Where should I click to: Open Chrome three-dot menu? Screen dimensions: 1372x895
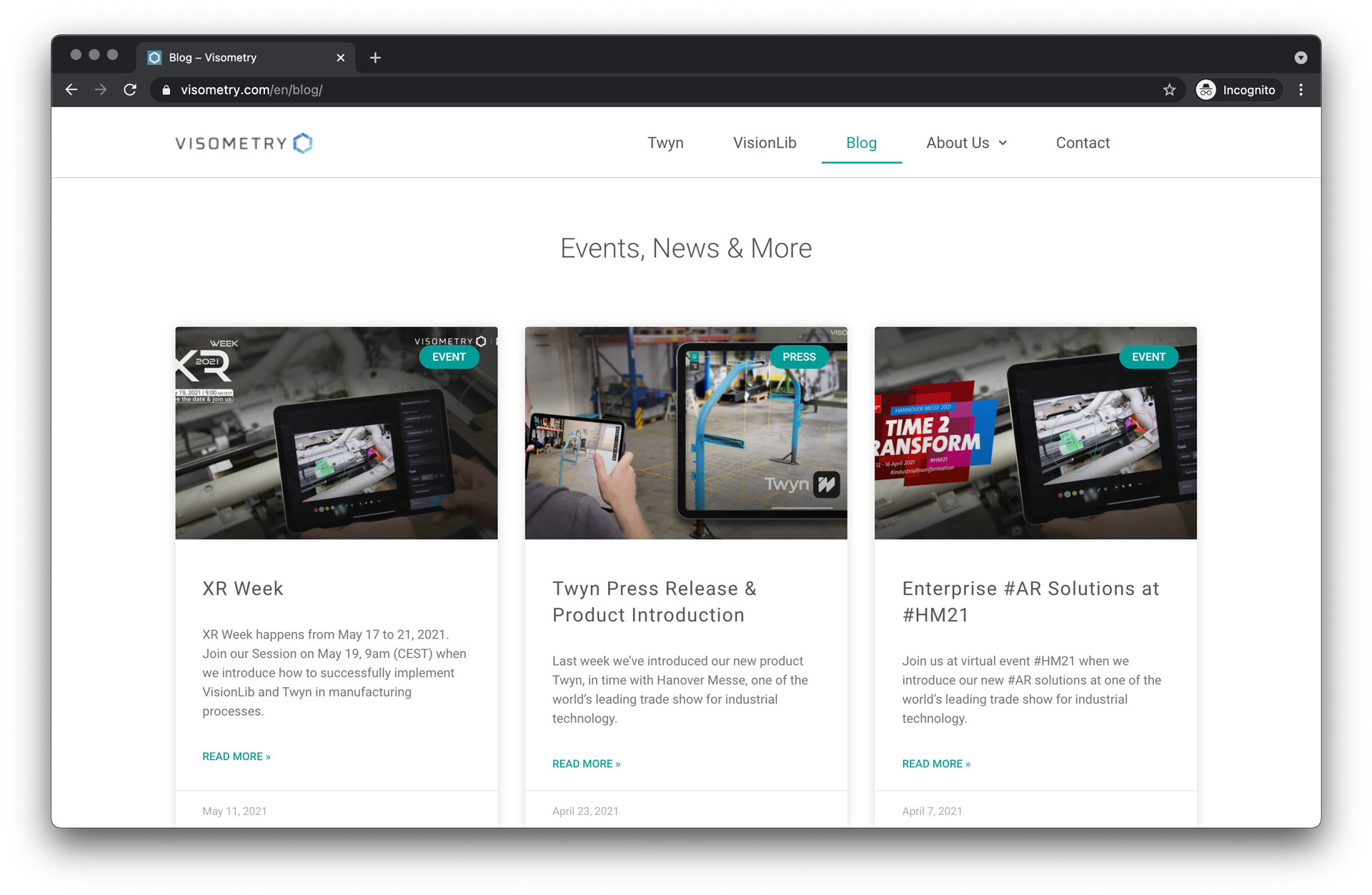pos(1301,90)
